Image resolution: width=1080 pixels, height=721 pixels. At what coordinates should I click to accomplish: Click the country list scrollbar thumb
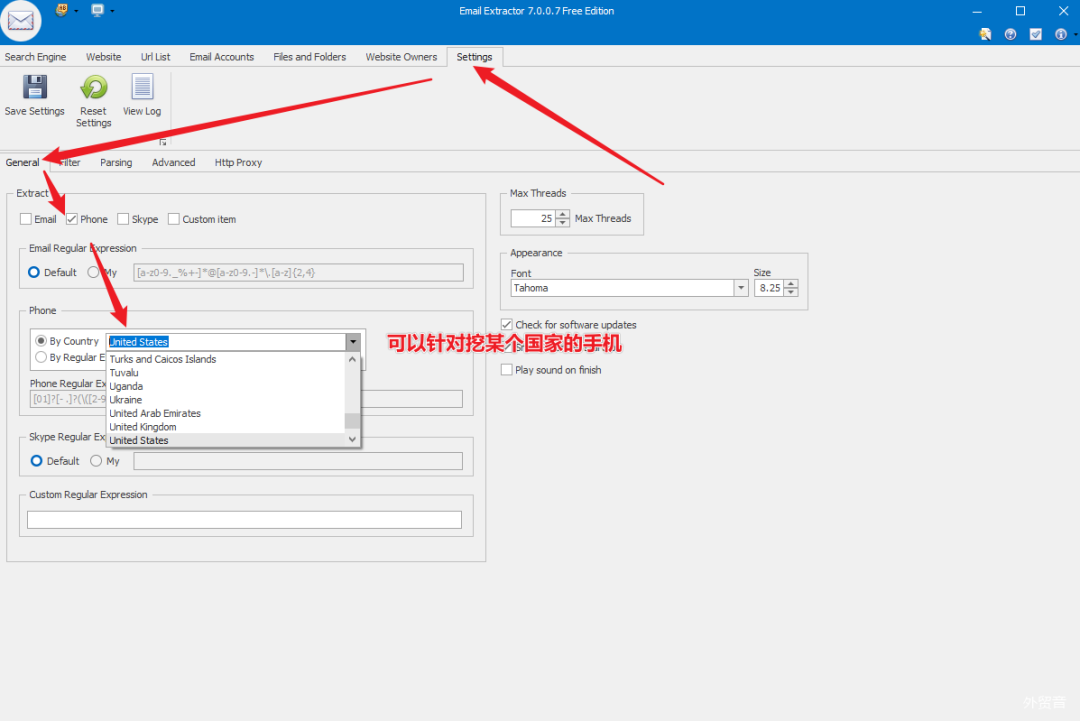(353, 420)
